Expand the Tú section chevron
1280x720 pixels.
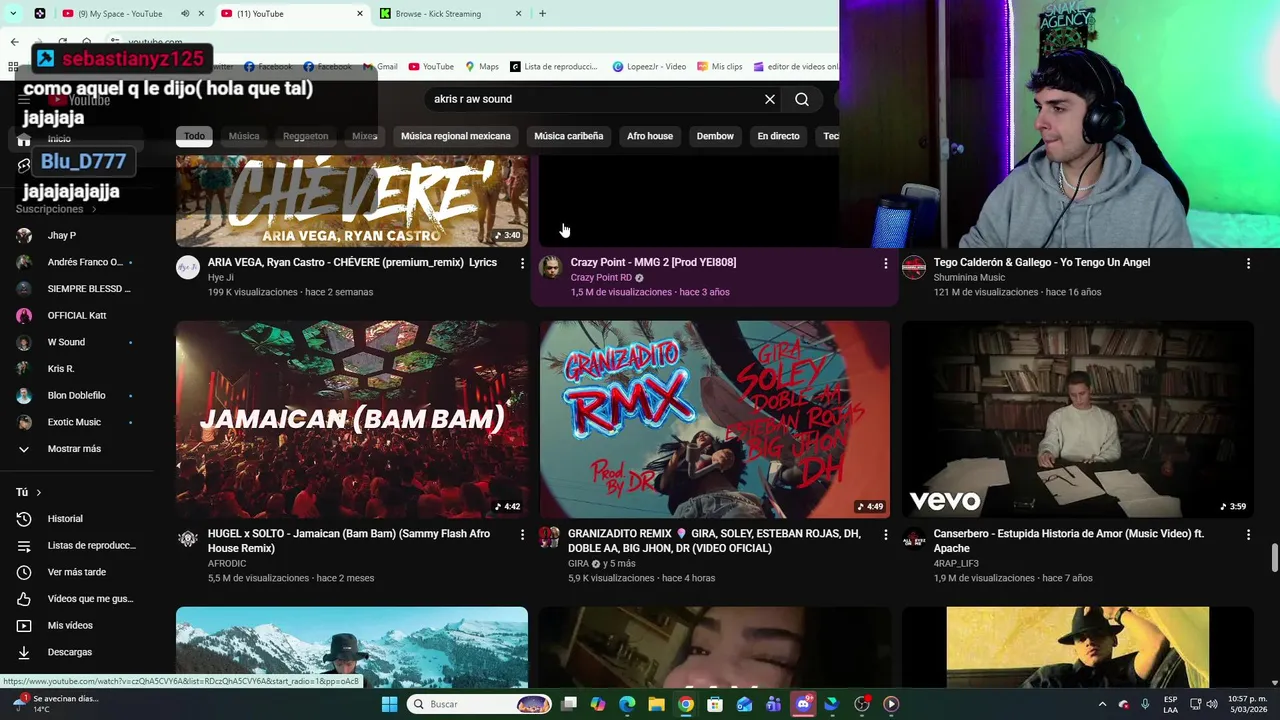click(39, 492)
